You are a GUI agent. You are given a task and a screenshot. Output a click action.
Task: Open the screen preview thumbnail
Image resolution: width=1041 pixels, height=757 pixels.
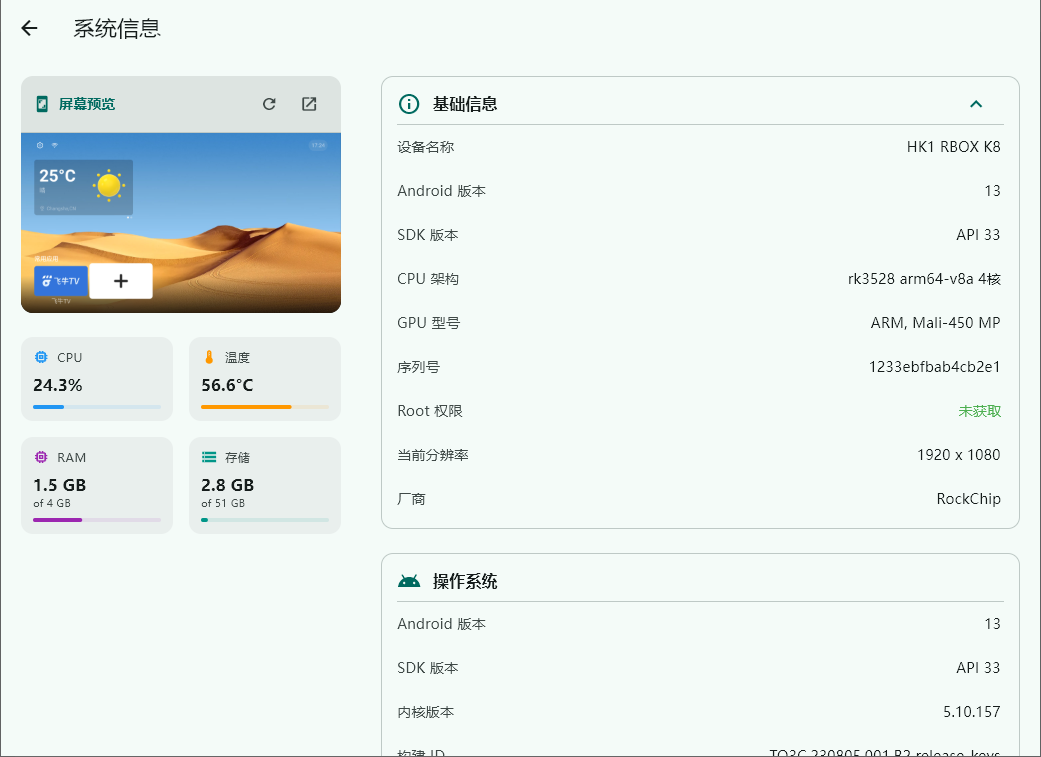point(181,222)
